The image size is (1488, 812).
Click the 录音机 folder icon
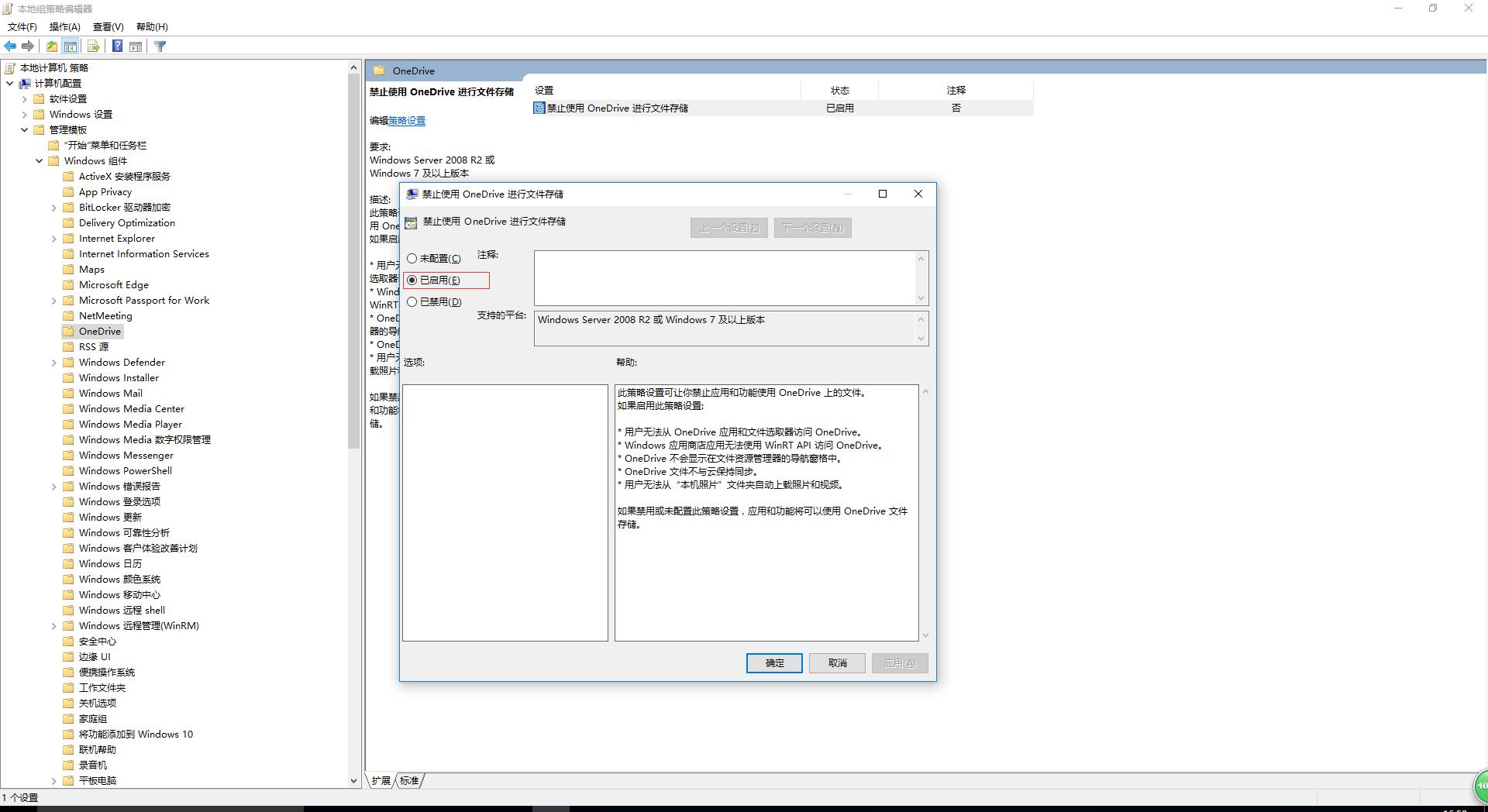click(68, 766)
